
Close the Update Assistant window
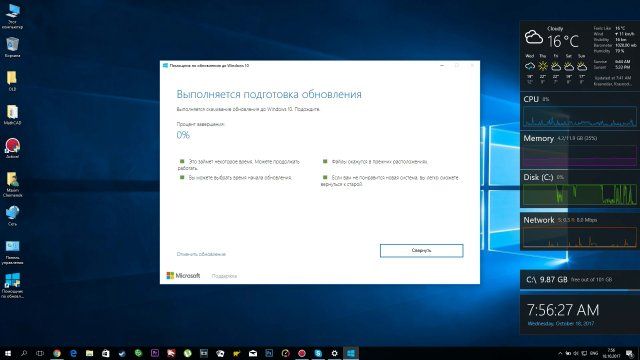coord(472,65)
